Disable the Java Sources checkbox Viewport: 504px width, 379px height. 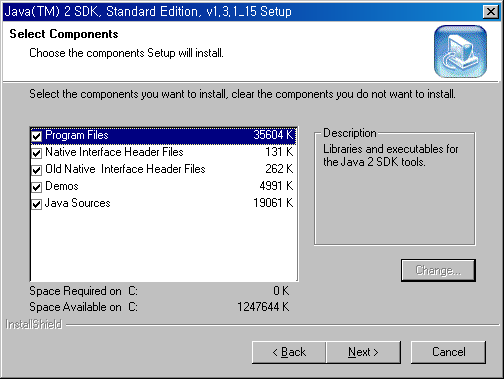[36, 204]
